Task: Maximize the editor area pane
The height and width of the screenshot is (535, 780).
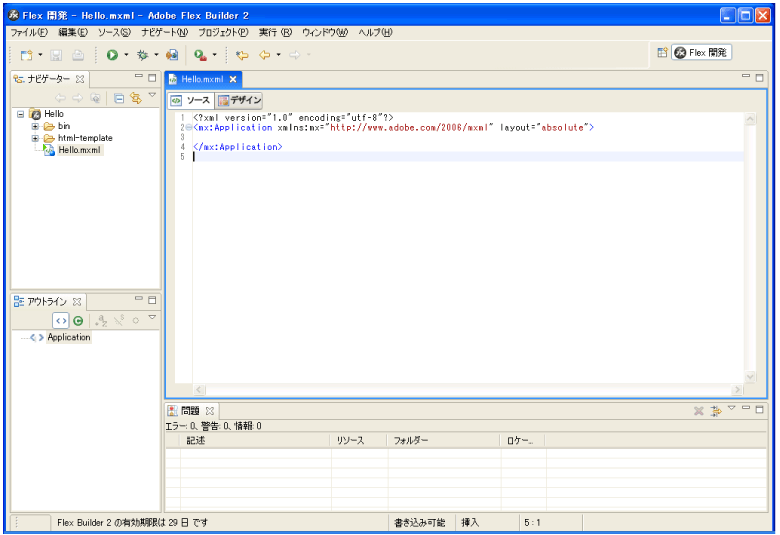Action: tap(760, 78)
